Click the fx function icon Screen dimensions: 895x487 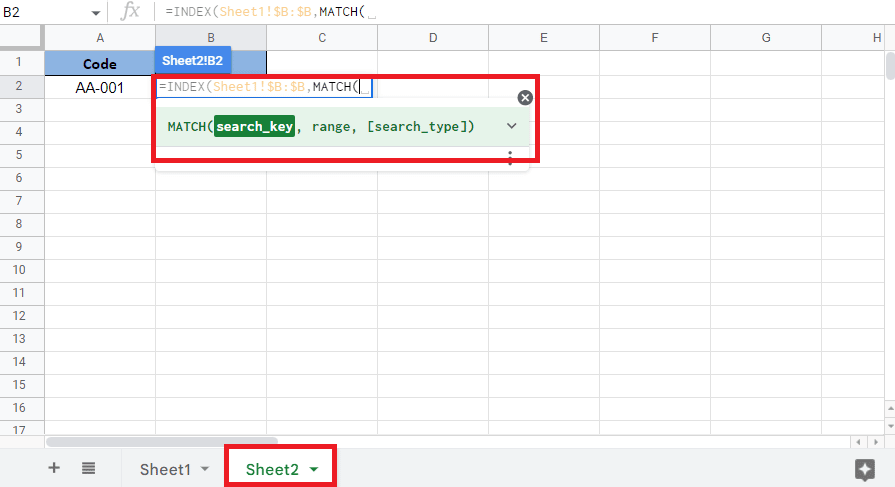click(x=130, y=12)
